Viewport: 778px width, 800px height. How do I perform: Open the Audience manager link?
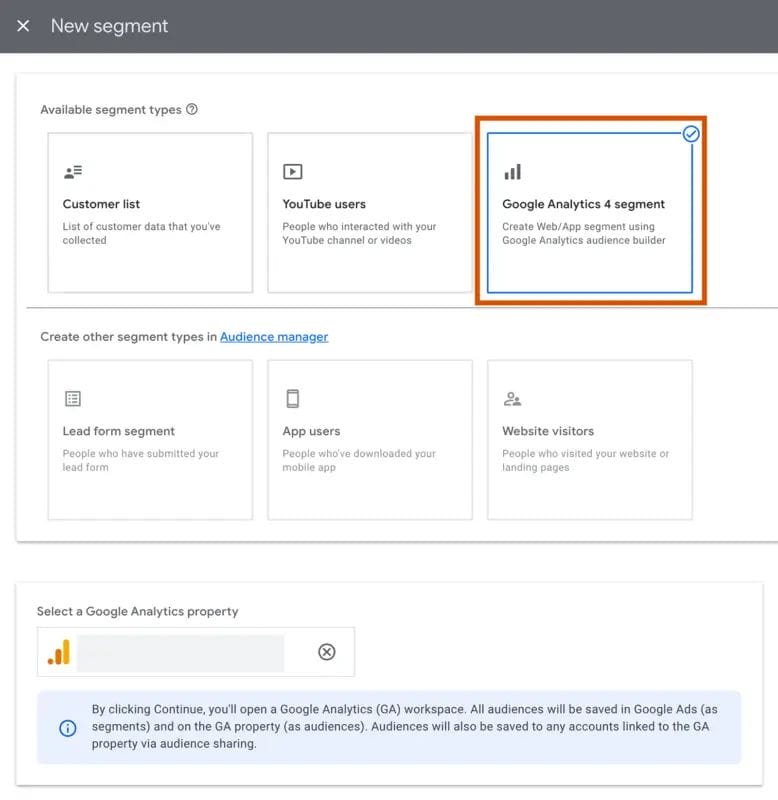click(x=274, y=337)
